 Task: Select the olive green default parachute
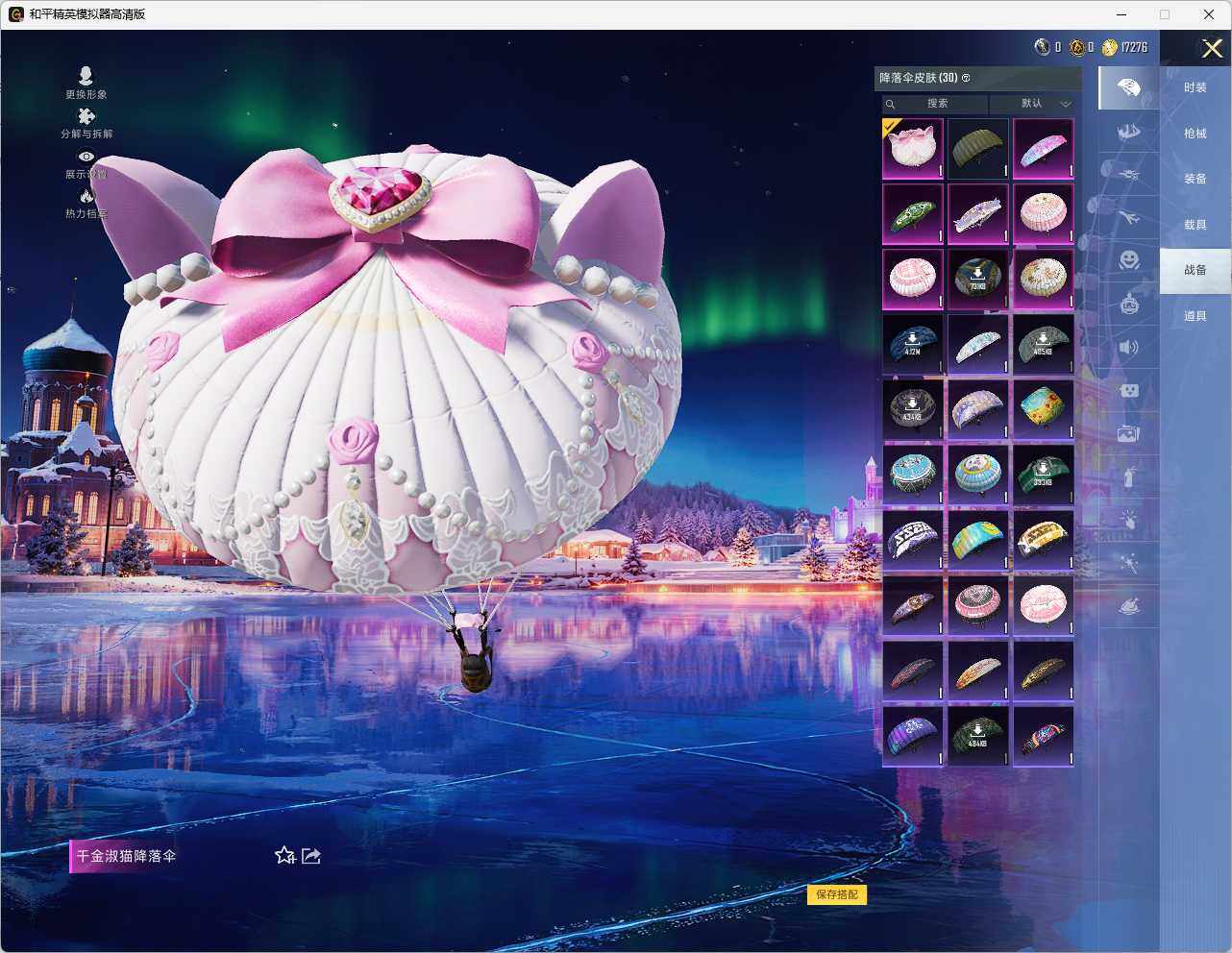[x=978, y=148]
